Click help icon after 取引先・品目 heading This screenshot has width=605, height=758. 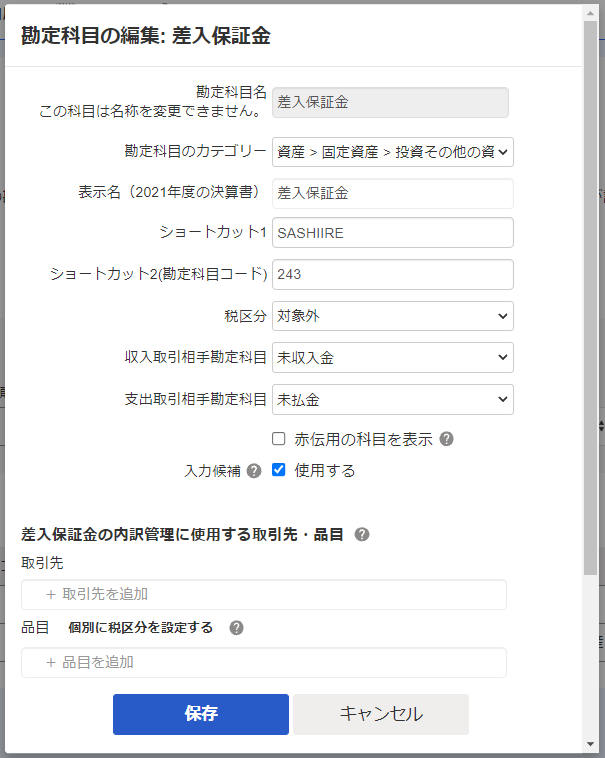pyautogui.click(x=362, y=535)
